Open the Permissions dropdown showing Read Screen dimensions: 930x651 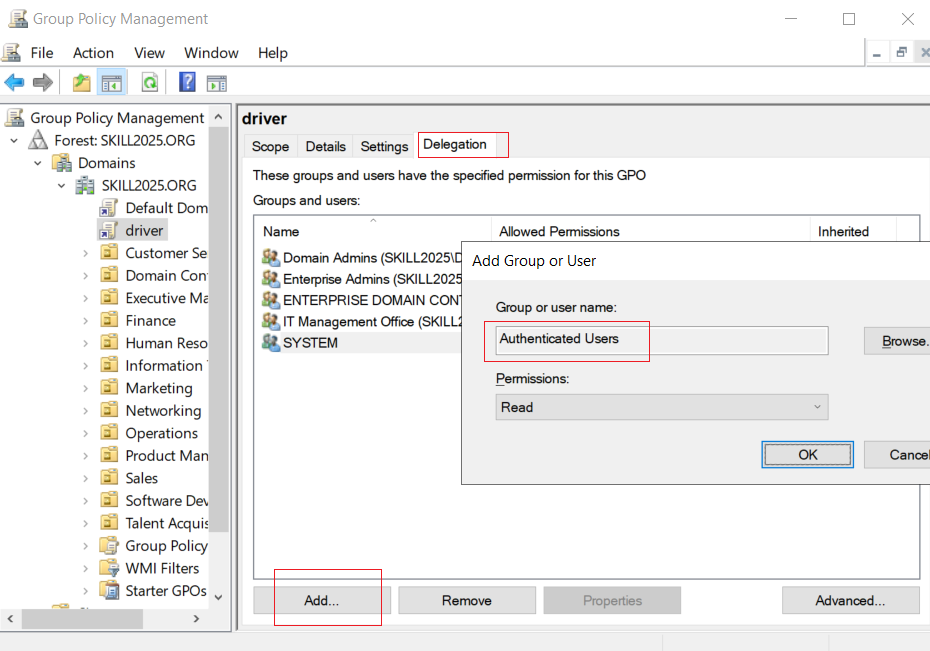coord(661,407)
